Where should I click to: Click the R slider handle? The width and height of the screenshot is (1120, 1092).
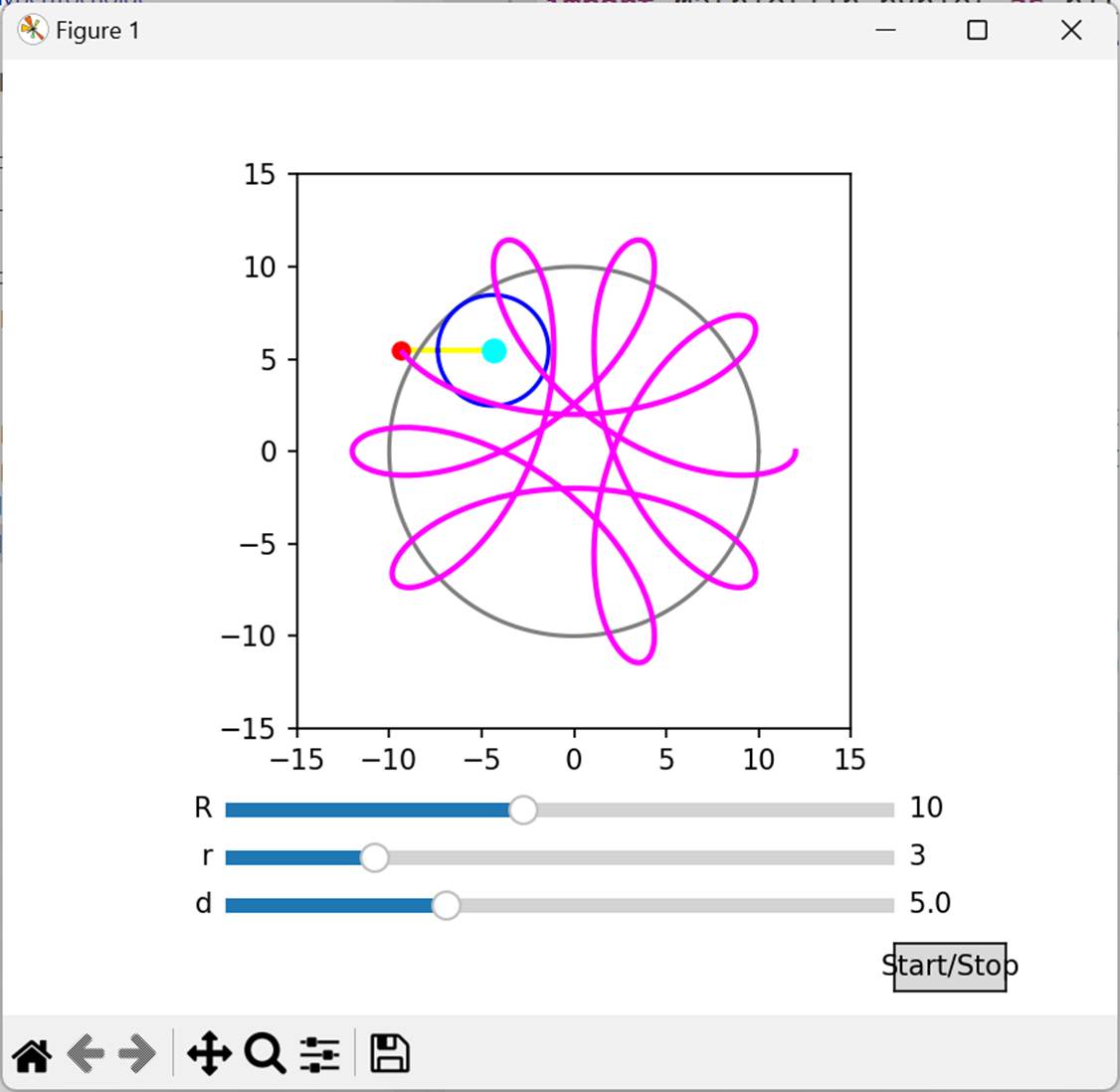click(x=523, y=811)
